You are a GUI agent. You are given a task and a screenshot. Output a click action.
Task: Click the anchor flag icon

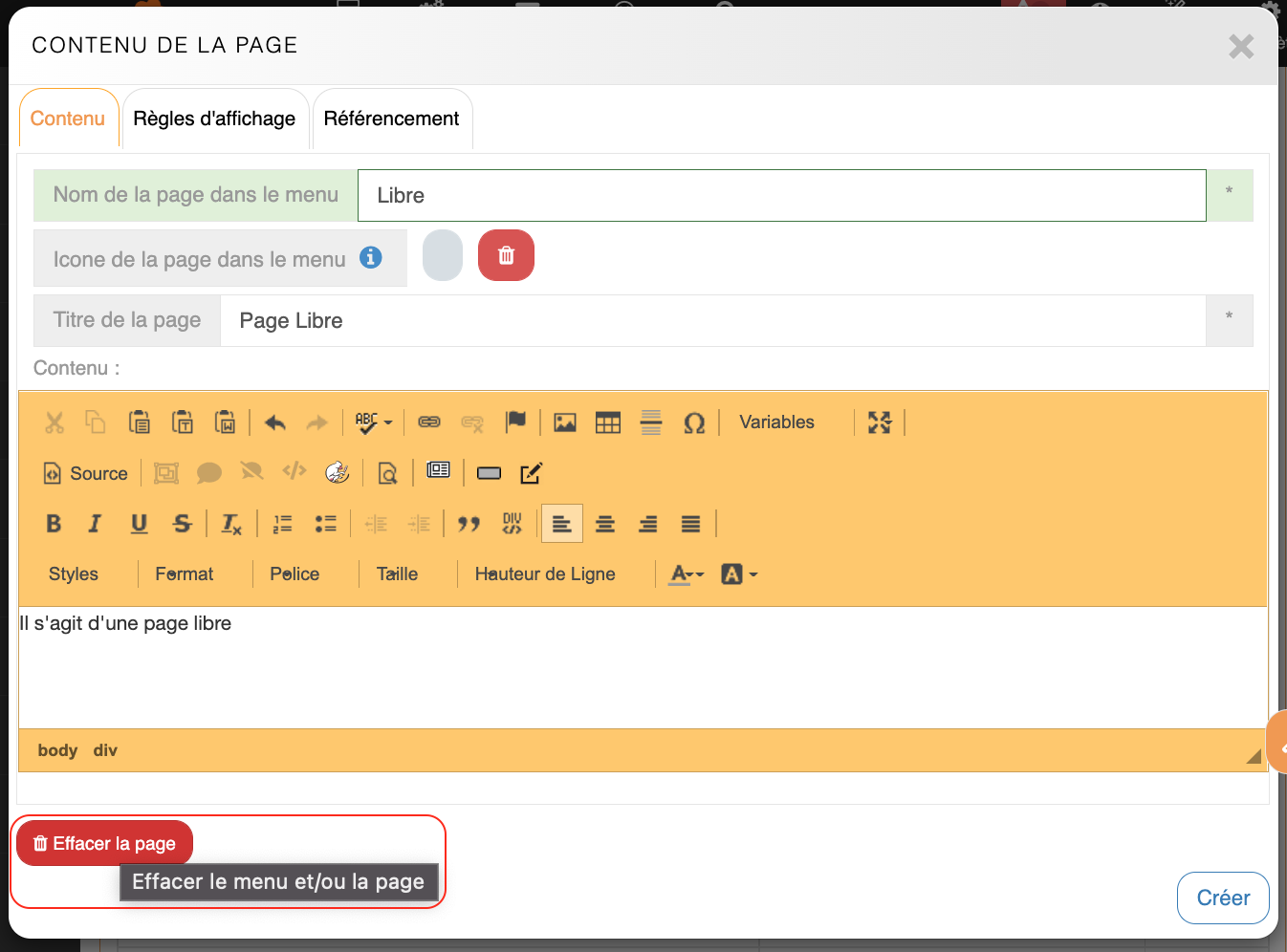click(x=515, y=422)
